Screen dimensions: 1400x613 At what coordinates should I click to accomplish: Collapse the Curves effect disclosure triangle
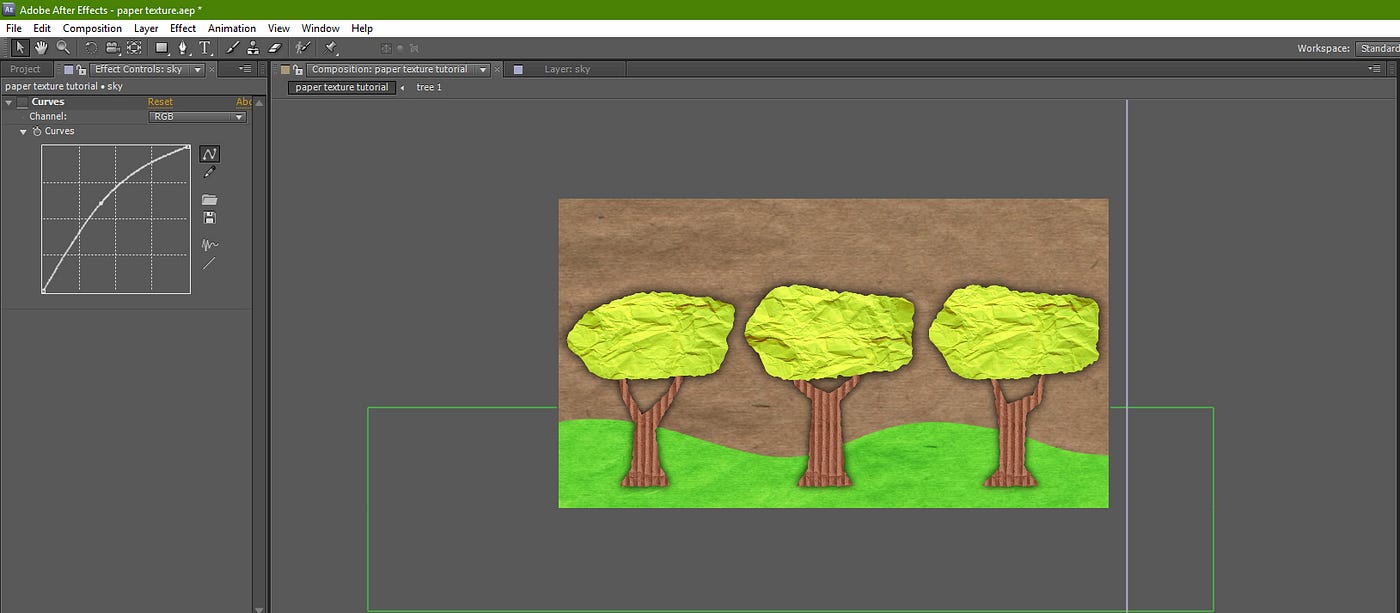pyautogui.click(x=9, y=102)
